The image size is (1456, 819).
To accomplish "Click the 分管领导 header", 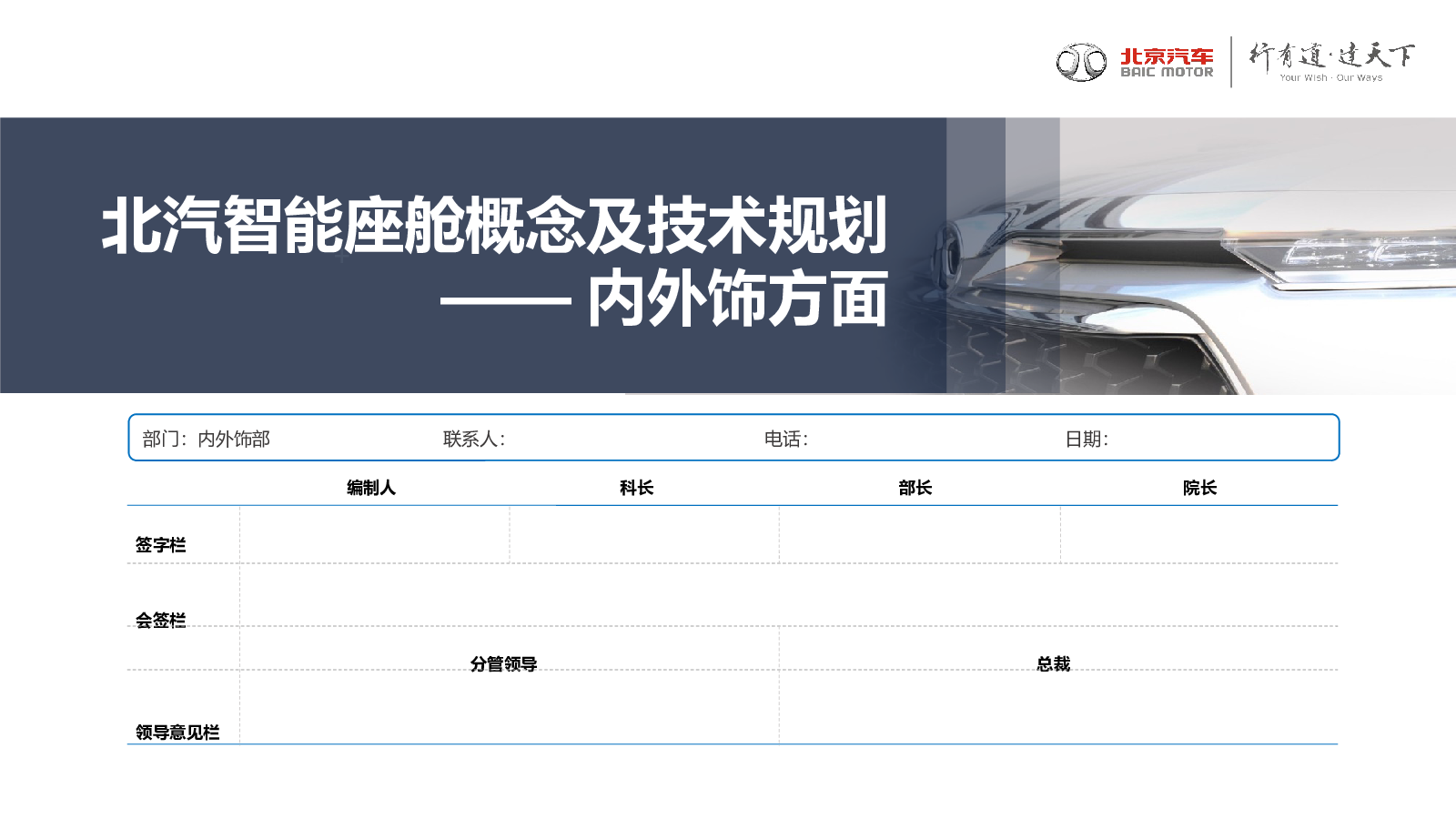I will [504, 664].
